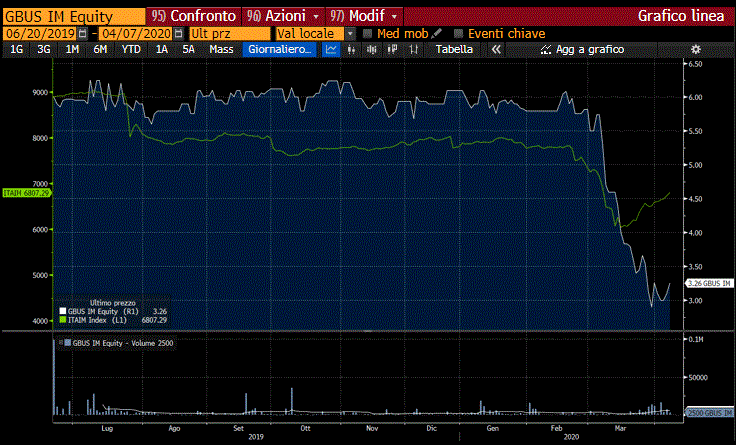Switch to candlestick chart icon
The width and height of the screenshot is (736, 445).
pyautogui.click(x=351, y=49)
